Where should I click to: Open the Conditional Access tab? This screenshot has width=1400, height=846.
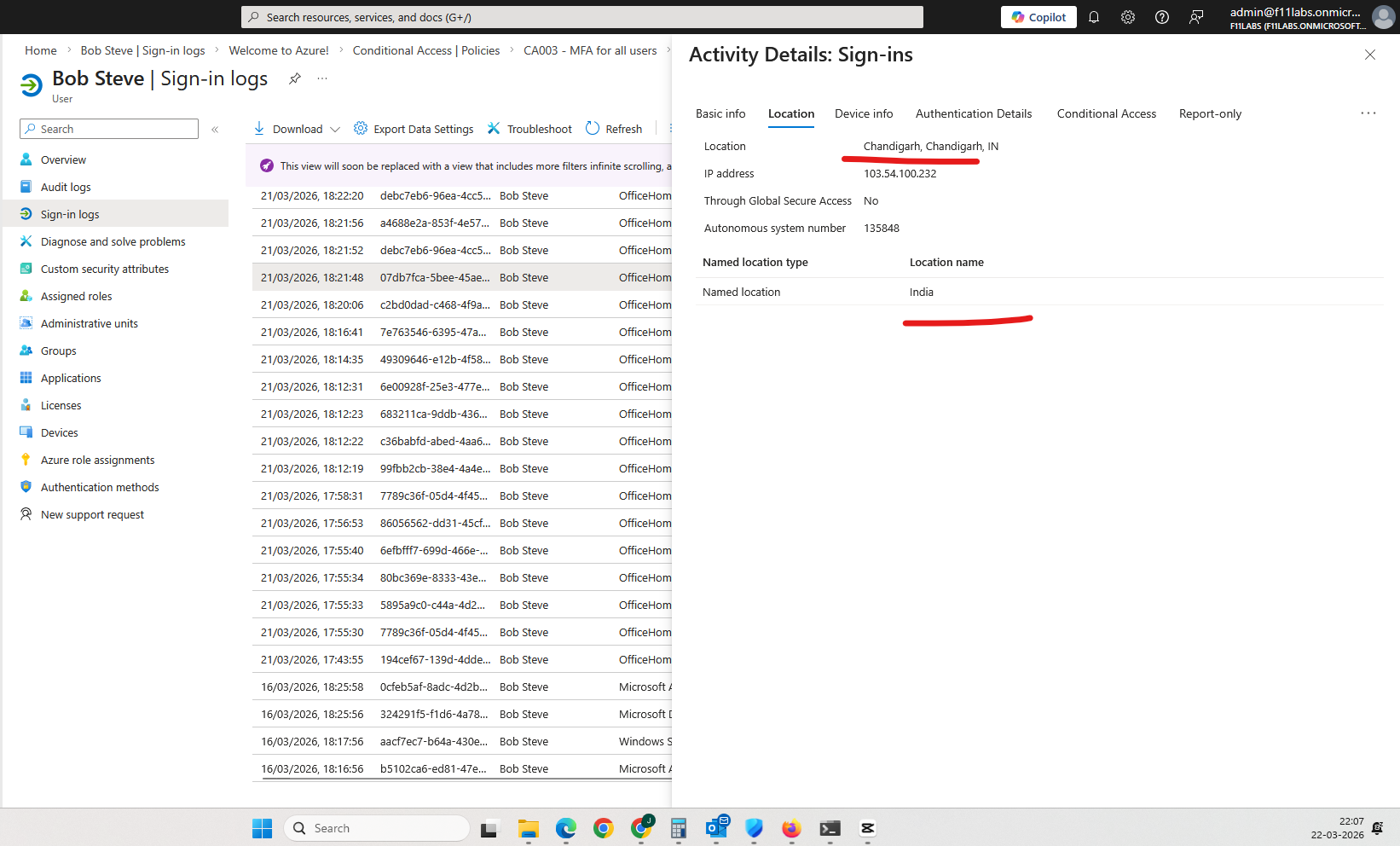click(x=1106, y=113)
